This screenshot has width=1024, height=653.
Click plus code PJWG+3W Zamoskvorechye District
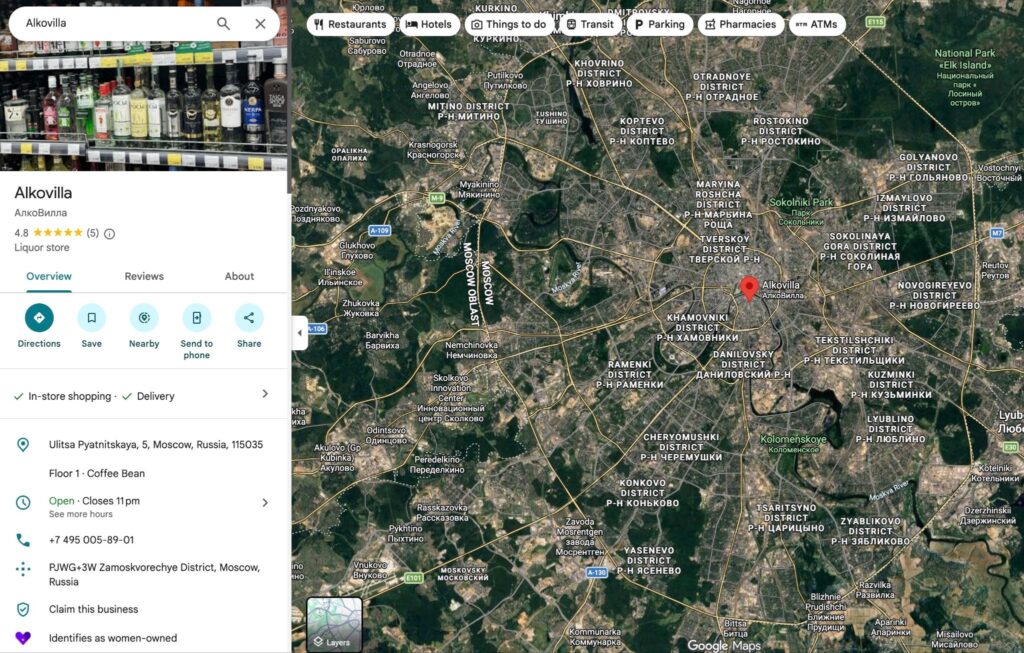154,575
